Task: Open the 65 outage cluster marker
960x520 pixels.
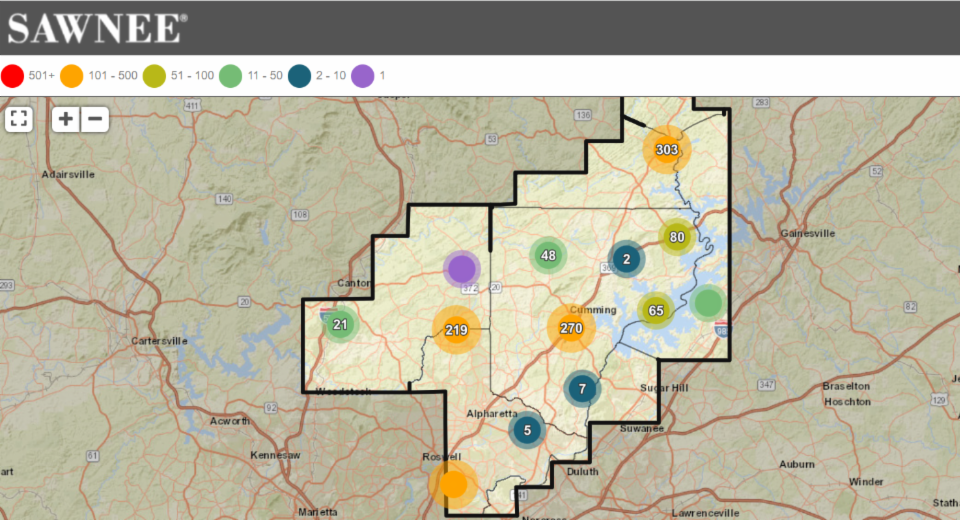Action: point(656,310)
